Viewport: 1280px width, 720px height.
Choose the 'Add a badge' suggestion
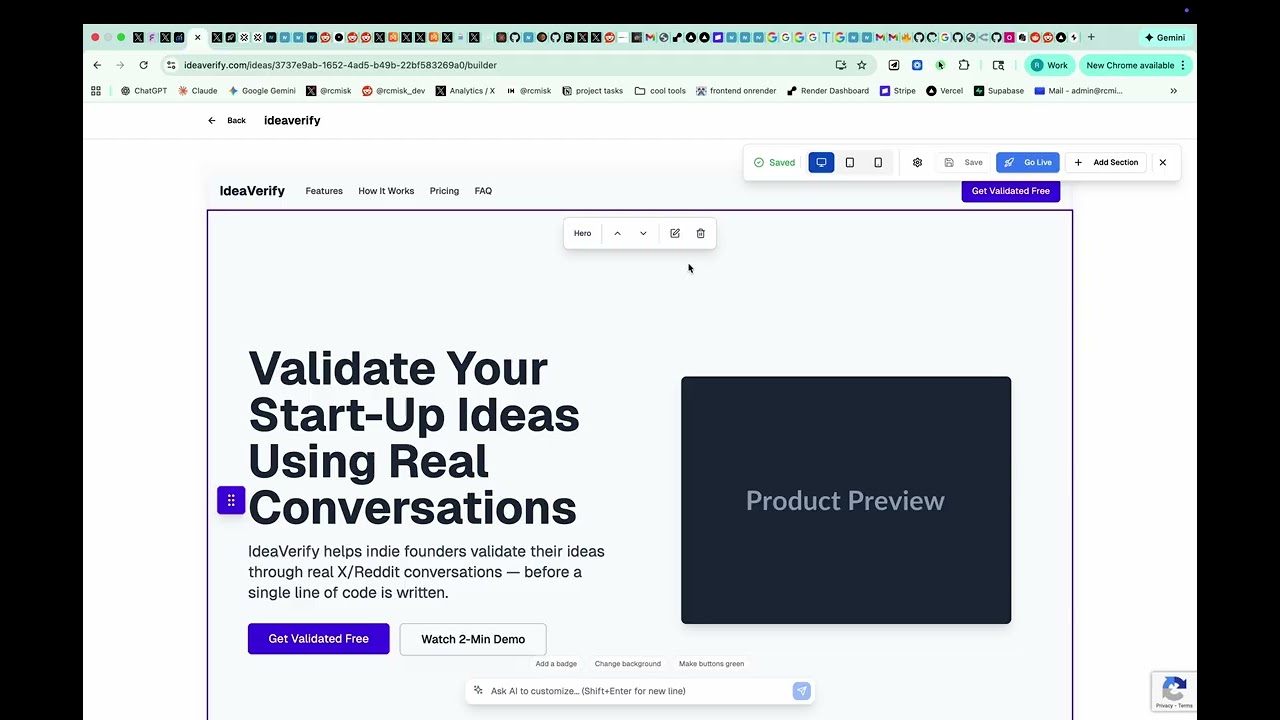[556, 664]
